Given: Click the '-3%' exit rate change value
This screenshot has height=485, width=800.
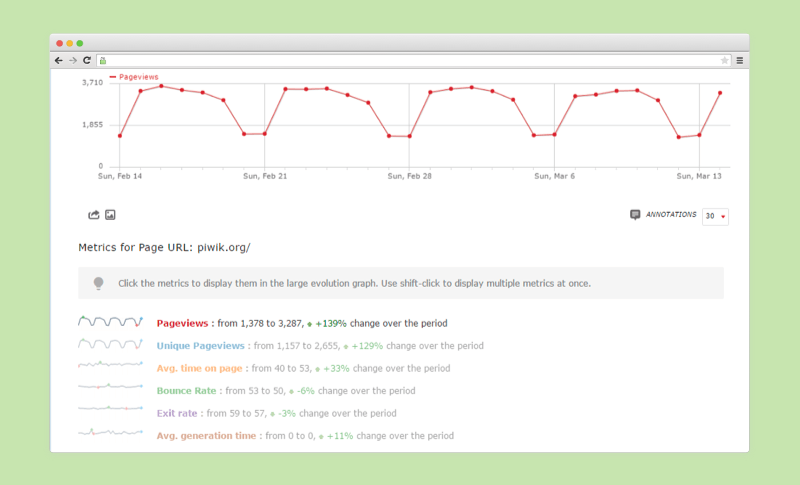Looking at the screenshot, I should [x=287, y=413].
